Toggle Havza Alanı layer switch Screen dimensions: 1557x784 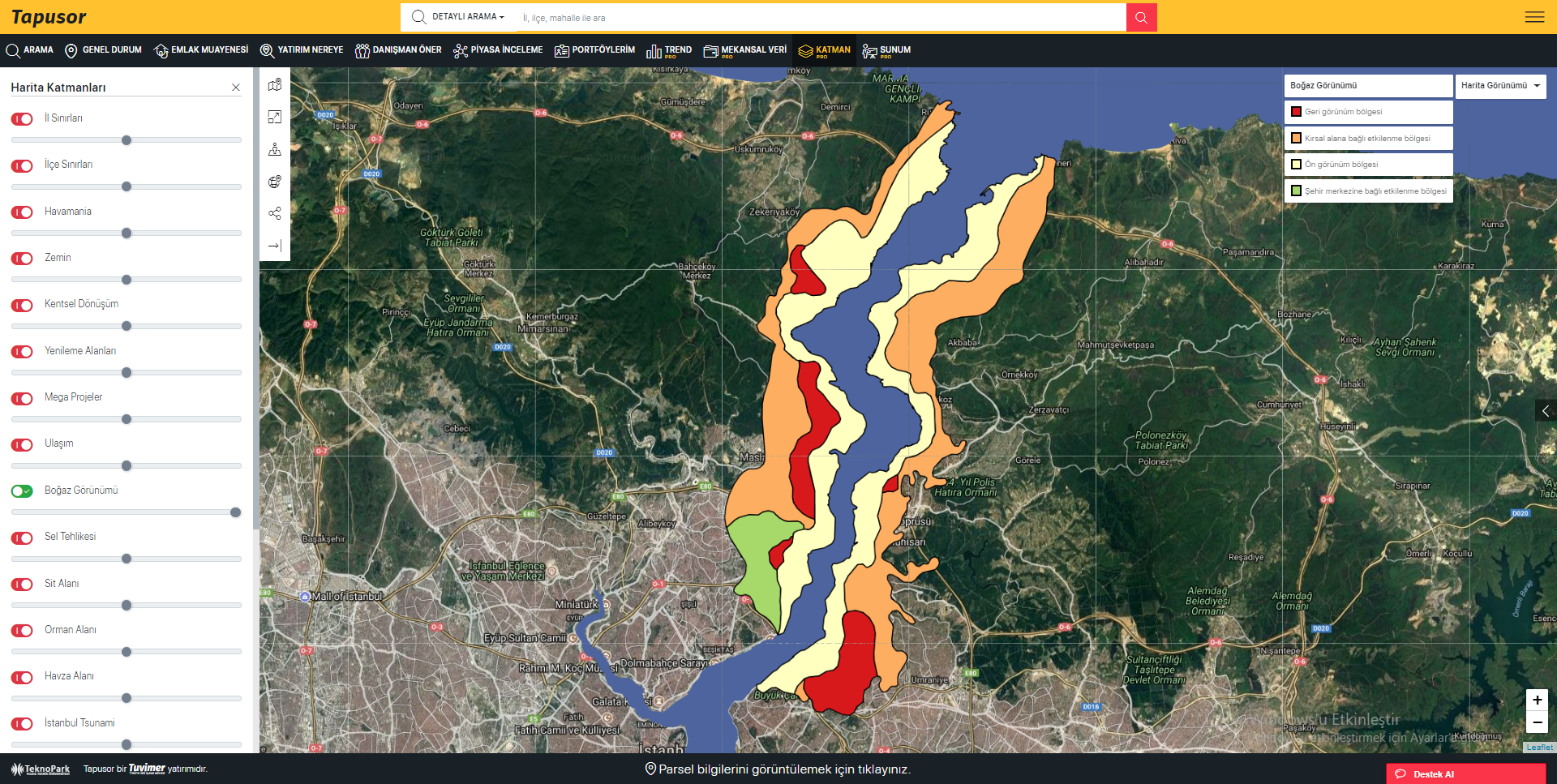(22, 677)
